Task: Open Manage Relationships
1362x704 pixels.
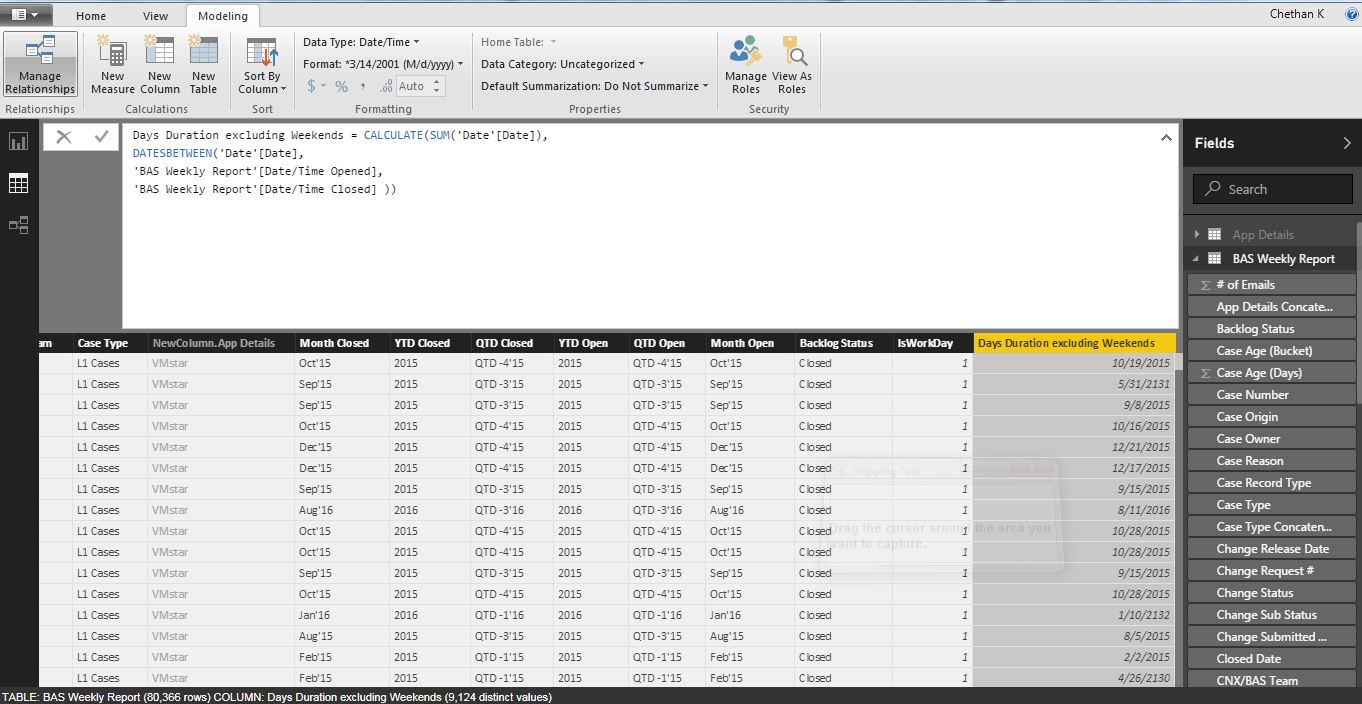Action: (40, 62)
